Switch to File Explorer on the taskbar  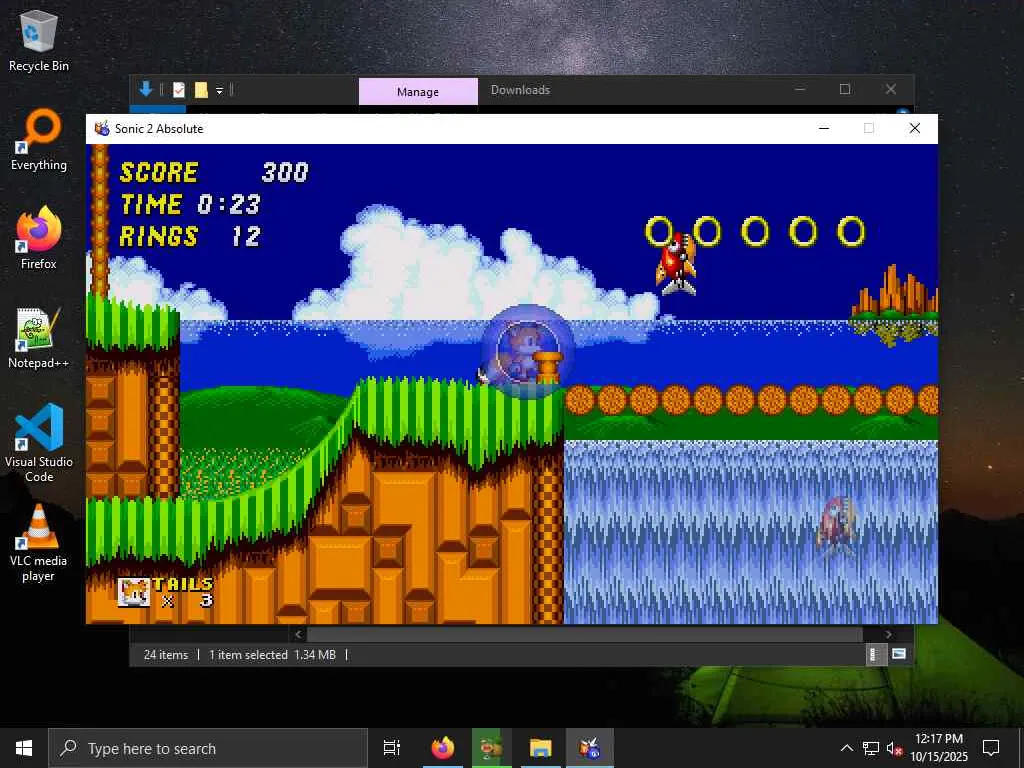tap(541, 748)
